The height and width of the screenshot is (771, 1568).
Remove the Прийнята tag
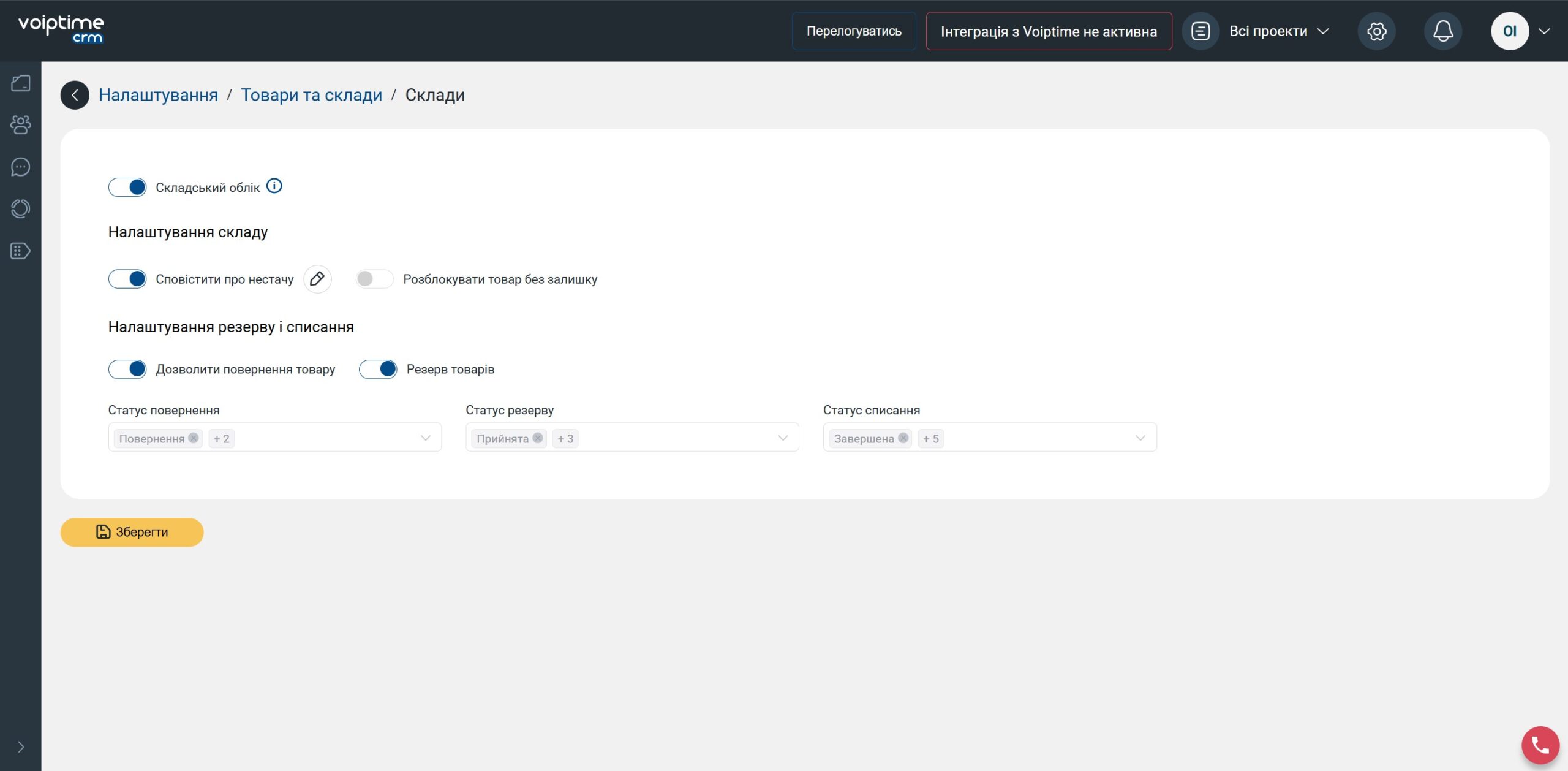[x=538, y=438]
